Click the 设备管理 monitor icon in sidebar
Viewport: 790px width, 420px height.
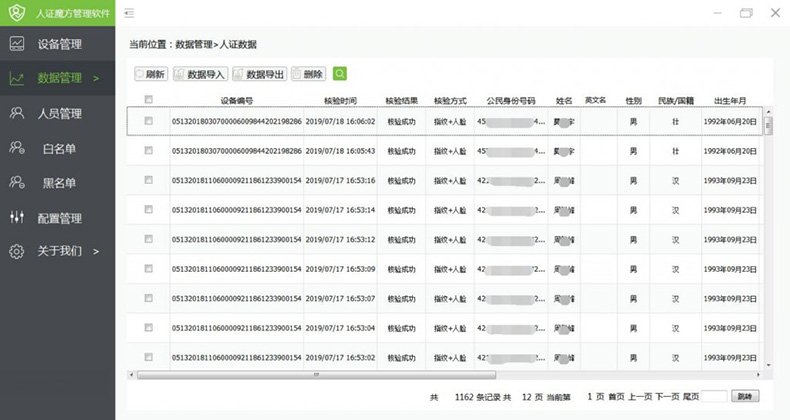[x=17, y=44]
